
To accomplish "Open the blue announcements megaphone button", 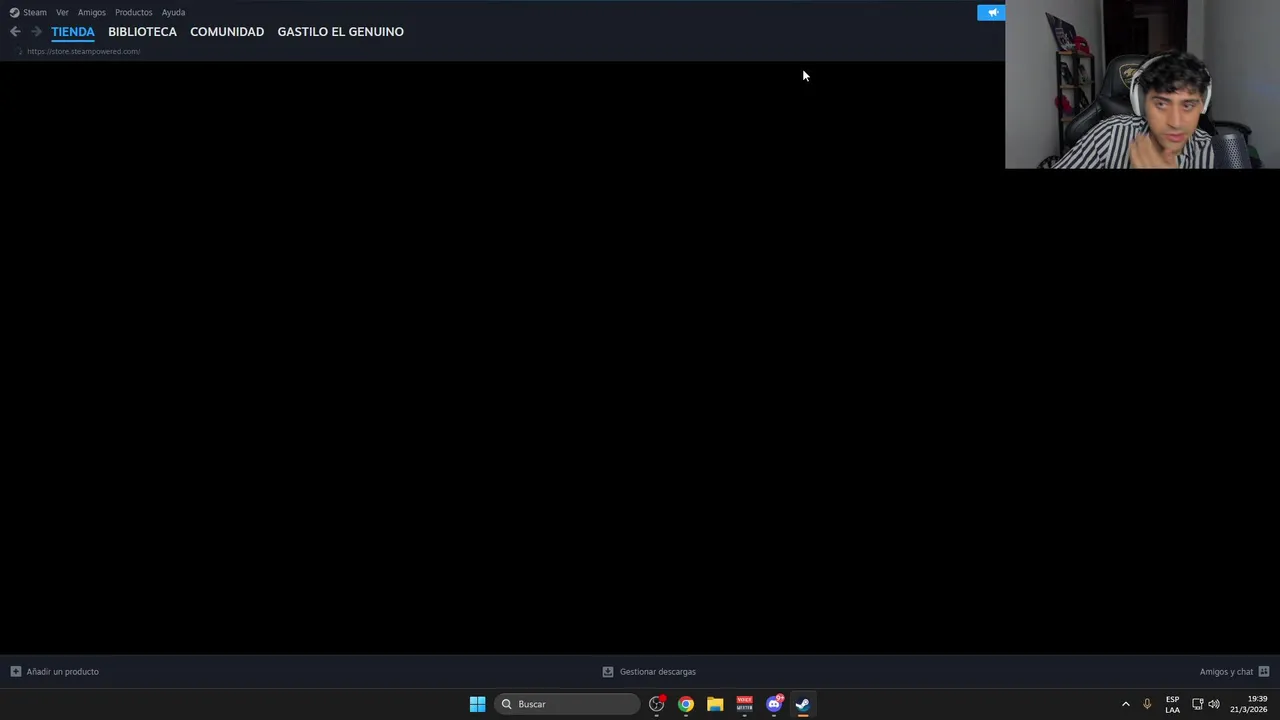I will [x=991, y=13].
